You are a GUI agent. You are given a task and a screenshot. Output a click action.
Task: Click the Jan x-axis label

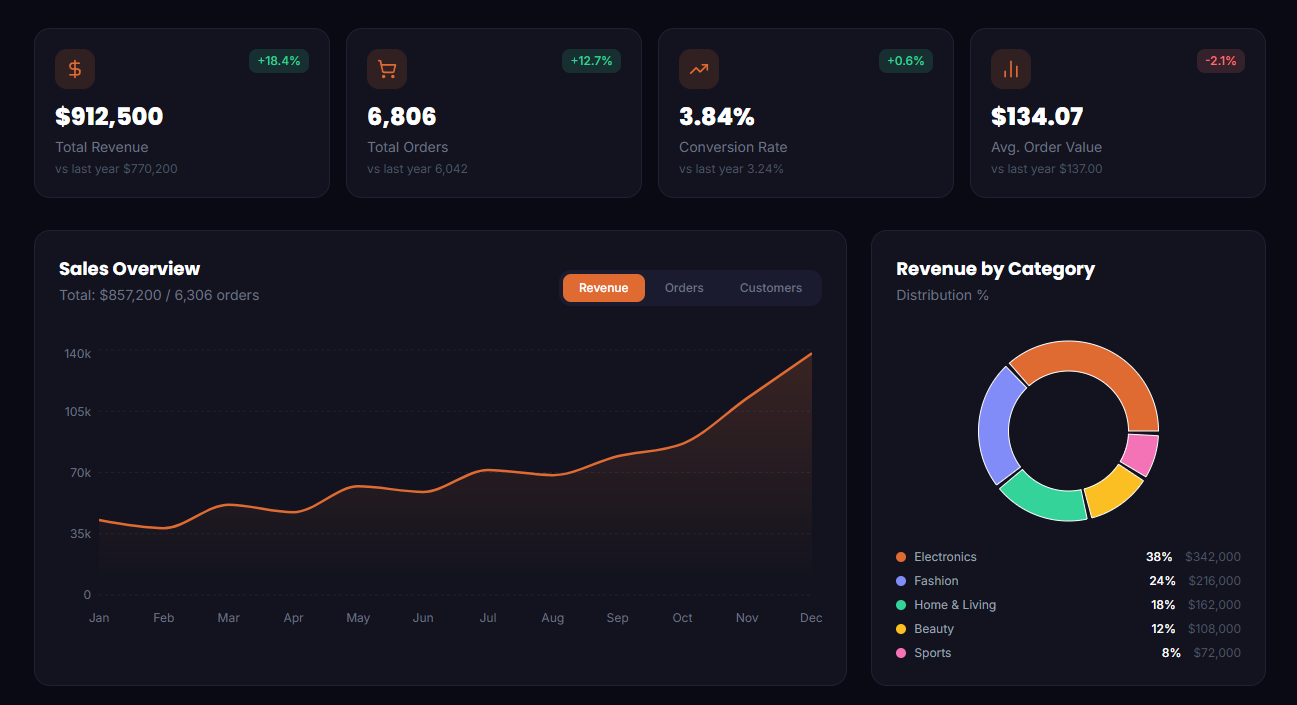coord(99,618)
